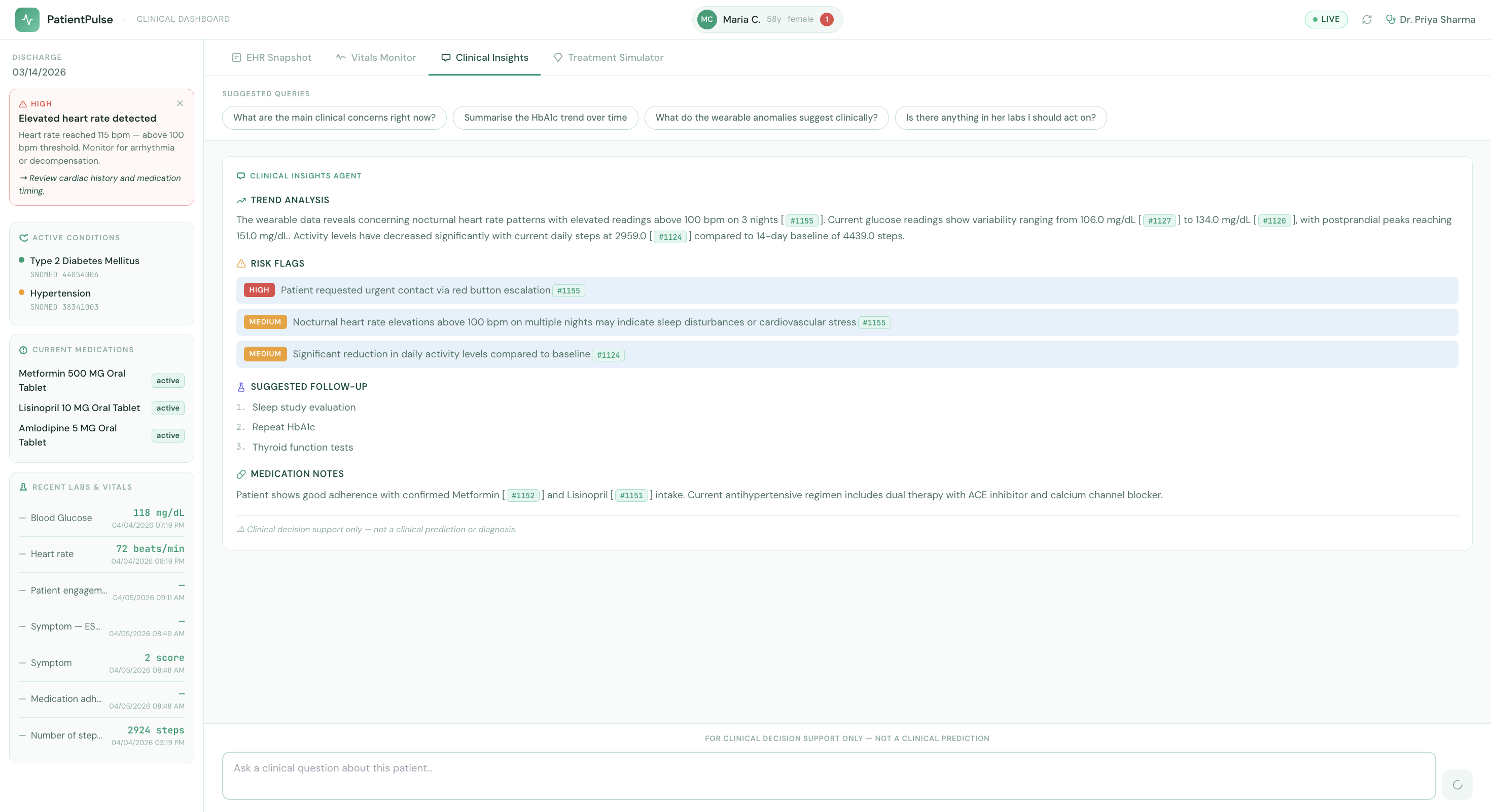The height and width of the screenshot is (812, 1491).
Task: Select the HbA1c trend suggested query
Action: (x=545, y=118)
